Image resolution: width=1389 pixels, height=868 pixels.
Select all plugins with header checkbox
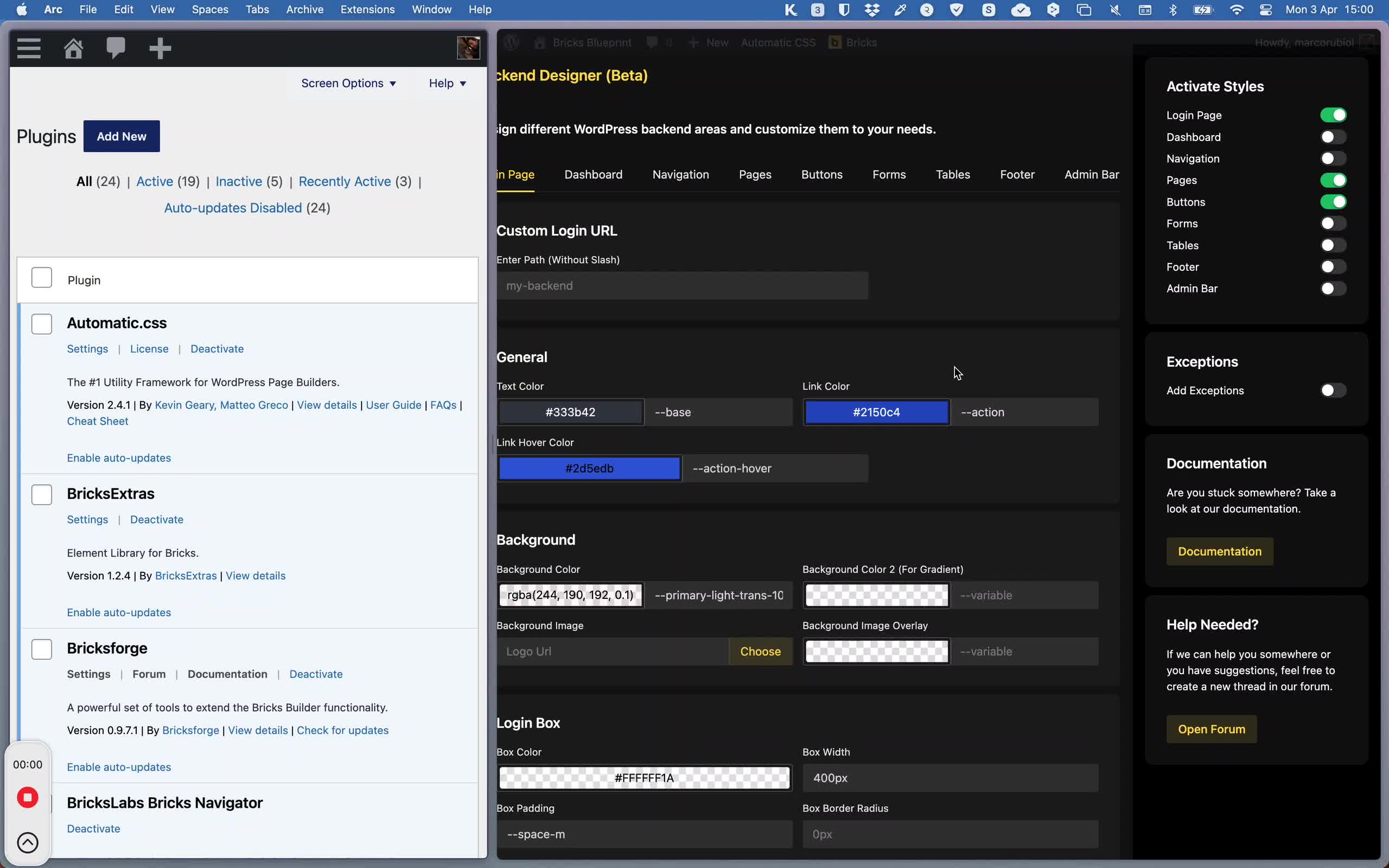coord(41,277)
